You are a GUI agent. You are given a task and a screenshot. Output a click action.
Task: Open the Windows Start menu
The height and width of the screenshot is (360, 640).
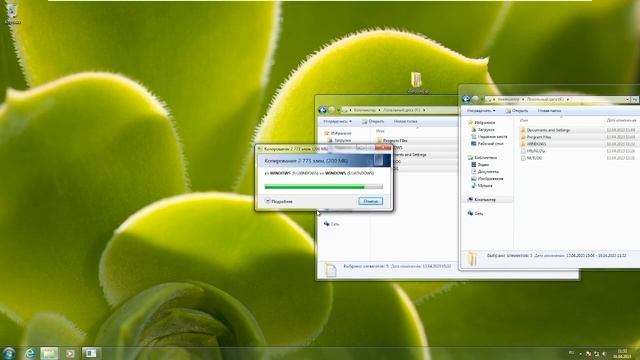tap(9, 353)
